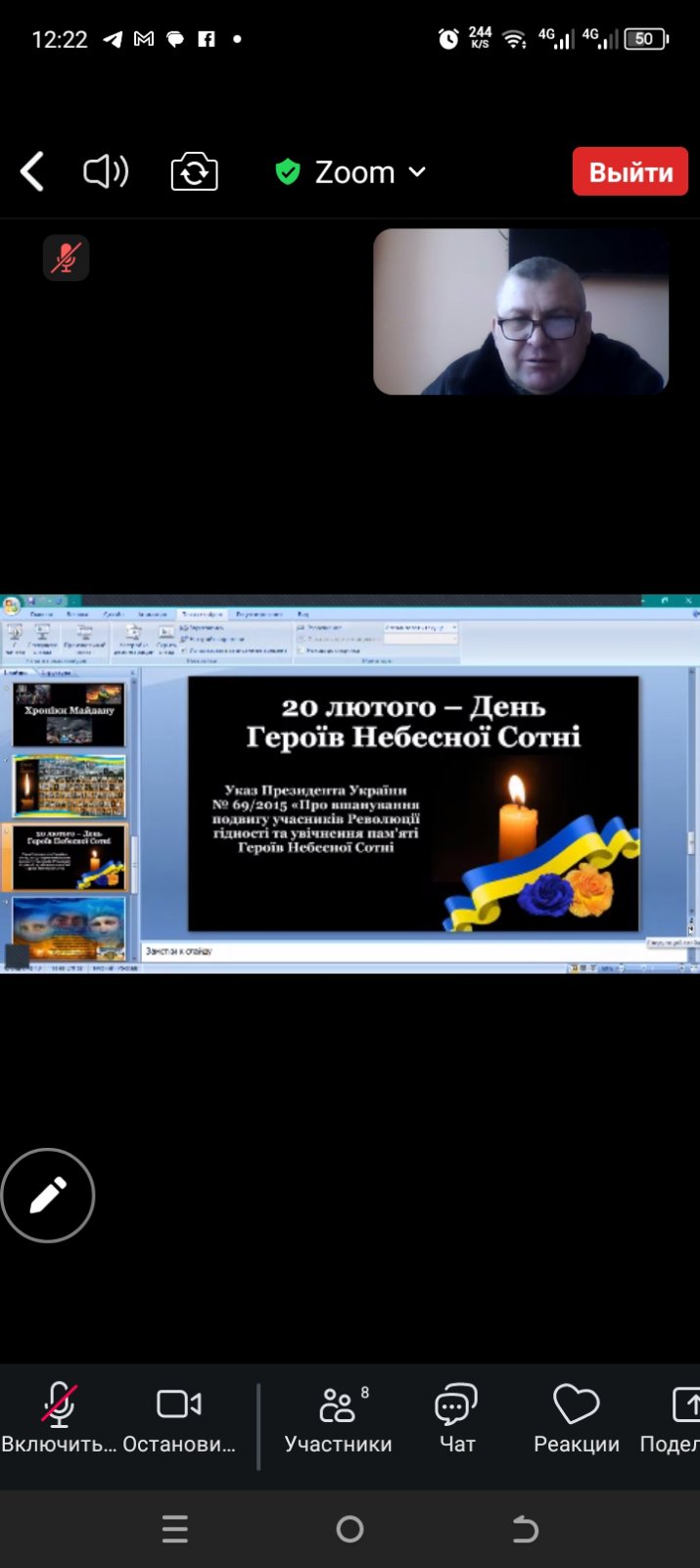The height and width of the screenshot is (1568, 700).
Task: Switch camera using the flip camera icon
Action: tap(194, 172)
